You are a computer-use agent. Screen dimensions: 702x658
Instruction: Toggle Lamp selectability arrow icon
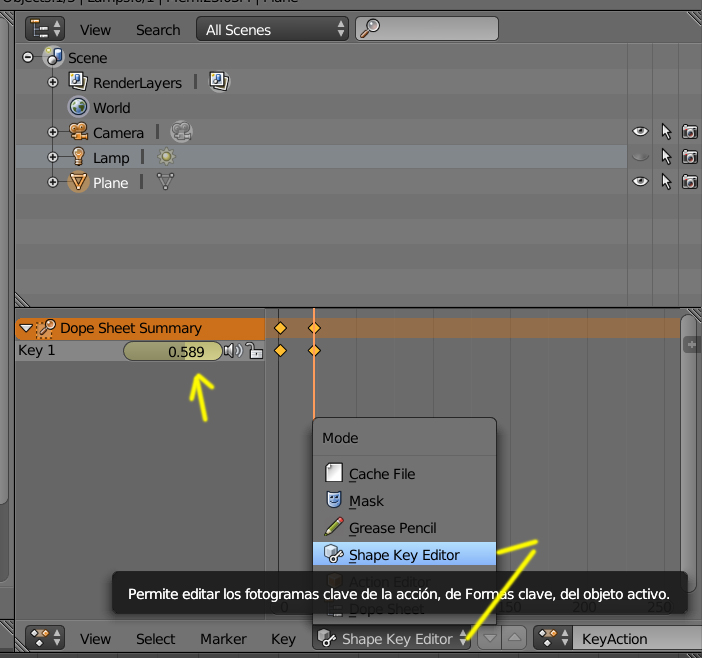pos(666,157)
